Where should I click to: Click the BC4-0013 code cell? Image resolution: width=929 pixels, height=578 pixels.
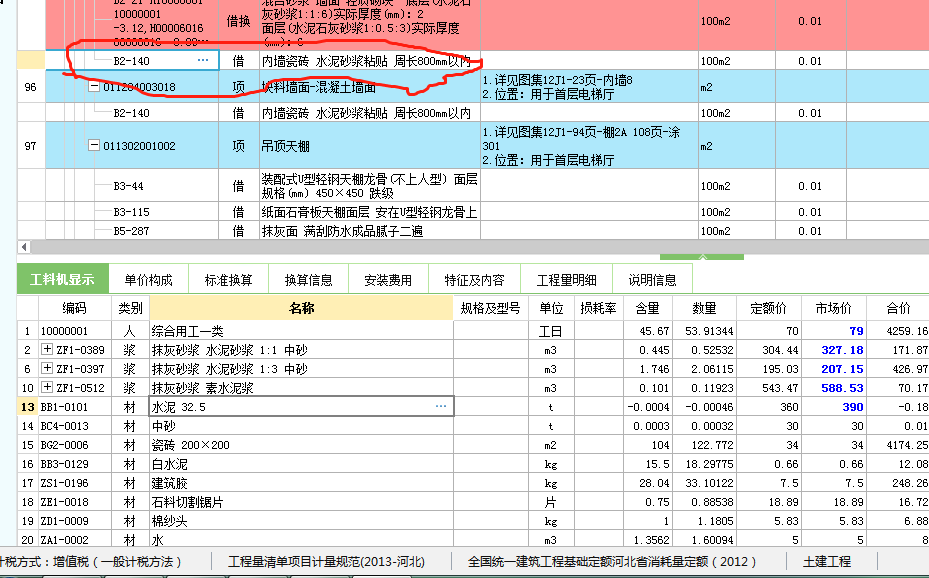click(x=75, y=426)
